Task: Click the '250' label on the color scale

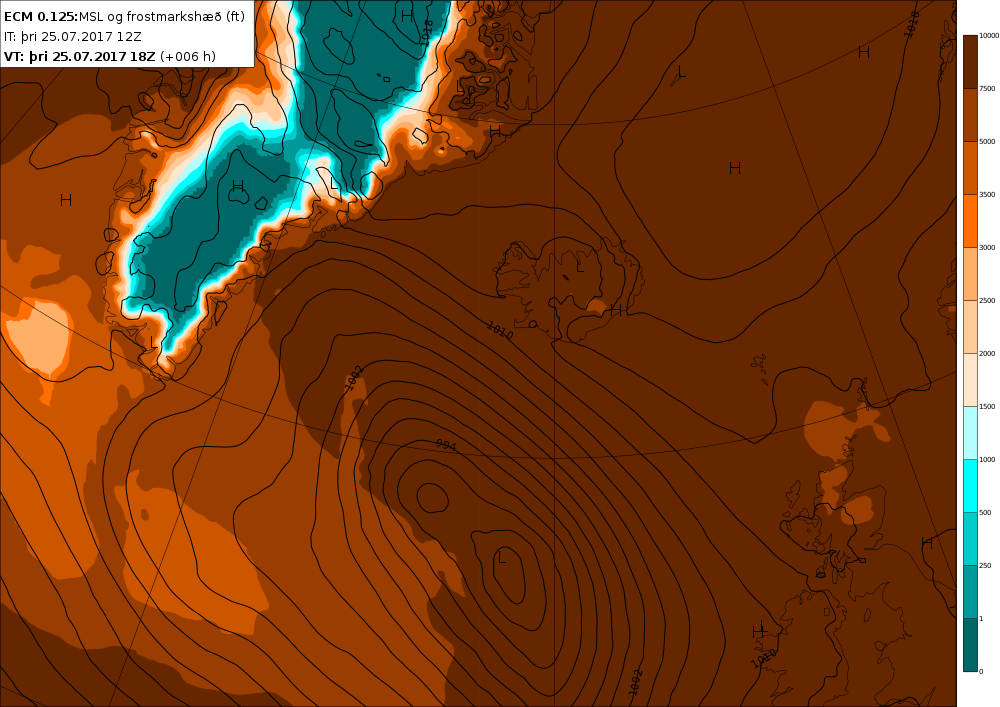Action: click(x=985, y=565)
